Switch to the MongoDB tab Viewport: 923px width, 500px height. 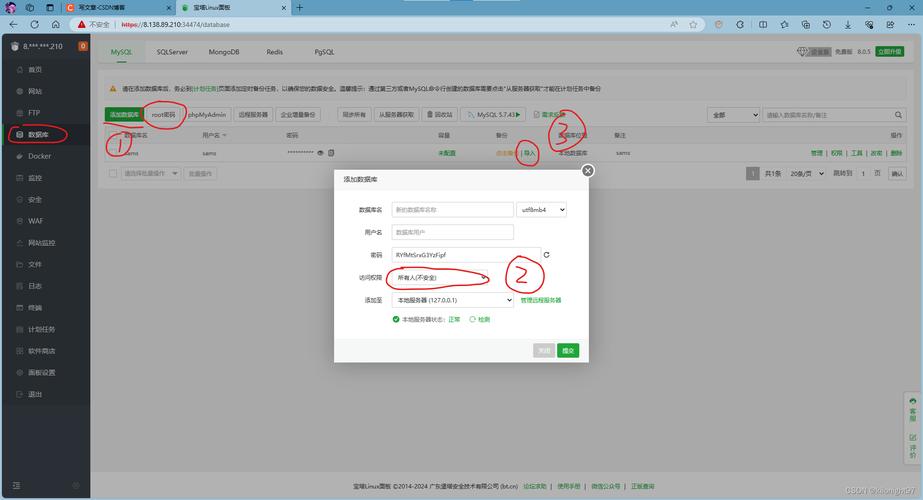224,52
